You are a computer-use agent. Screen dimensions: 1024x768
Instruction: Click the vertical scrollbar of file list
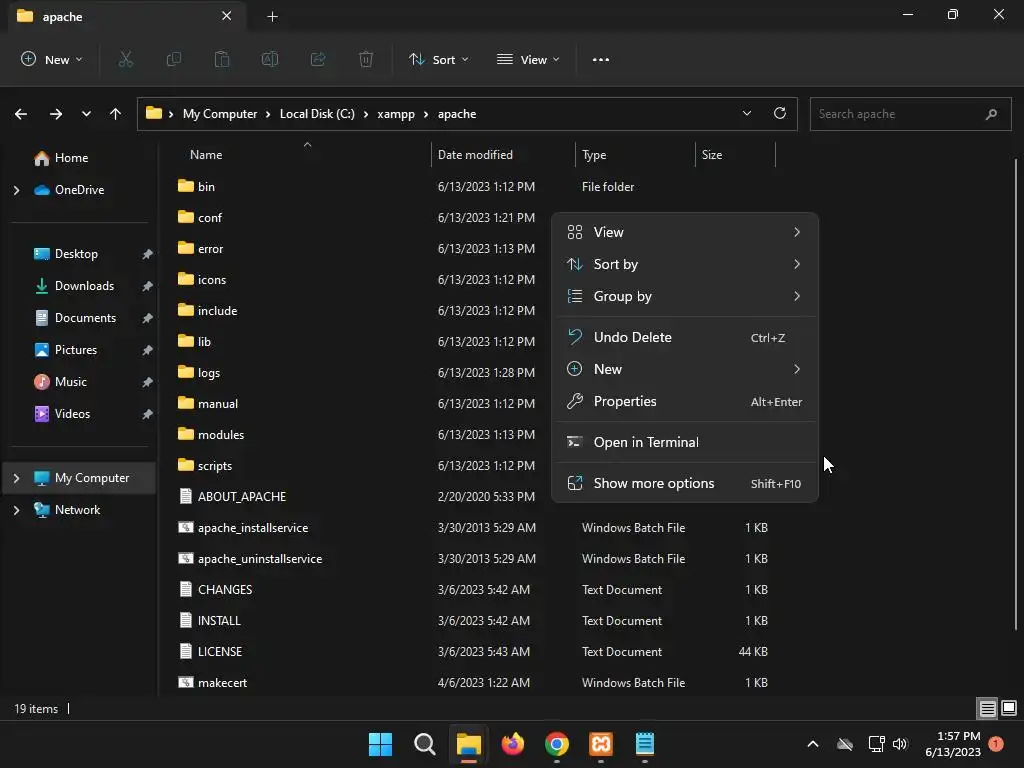[x=1016, y=394]
